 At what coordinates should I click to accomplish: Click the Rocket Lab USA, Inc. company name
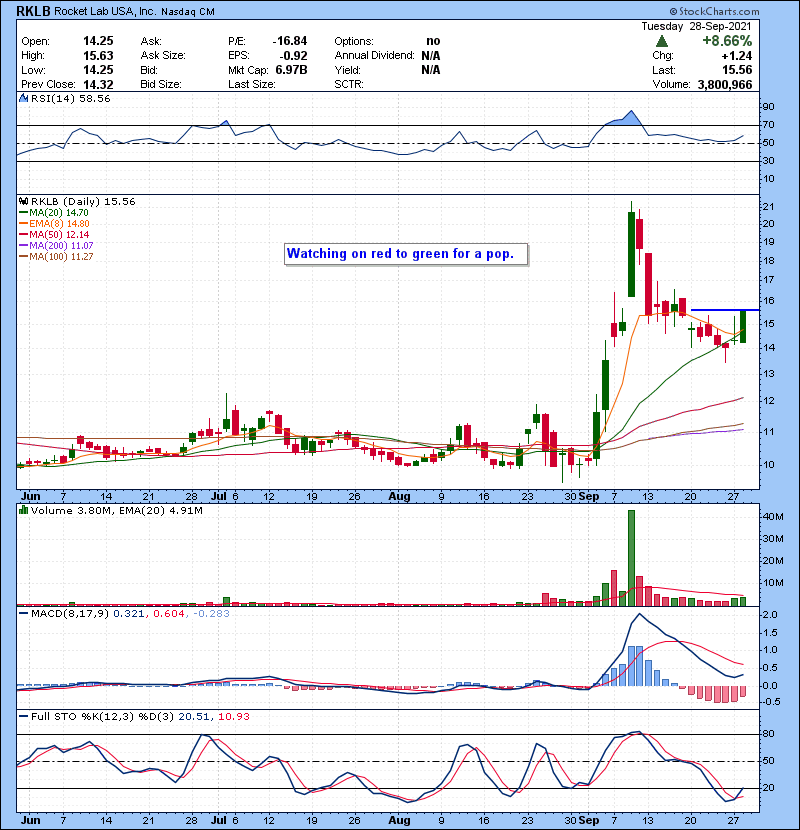(x=105, y=11)
